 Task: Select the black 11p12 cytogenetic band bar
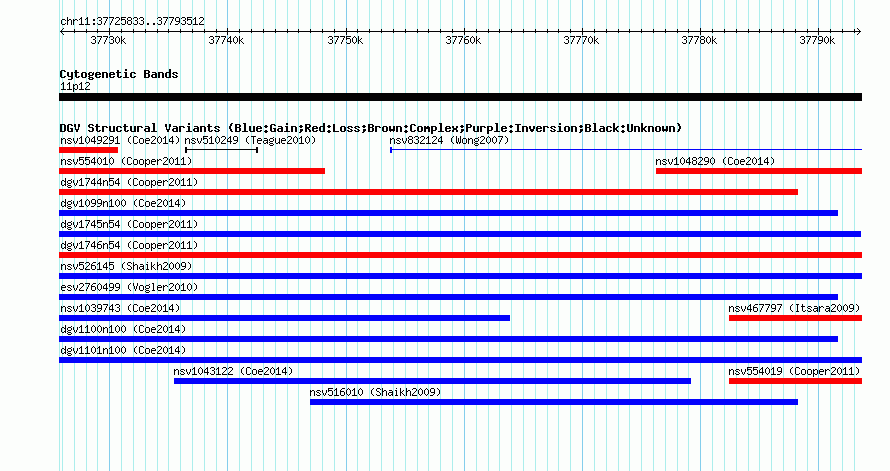tap(460, 97)
